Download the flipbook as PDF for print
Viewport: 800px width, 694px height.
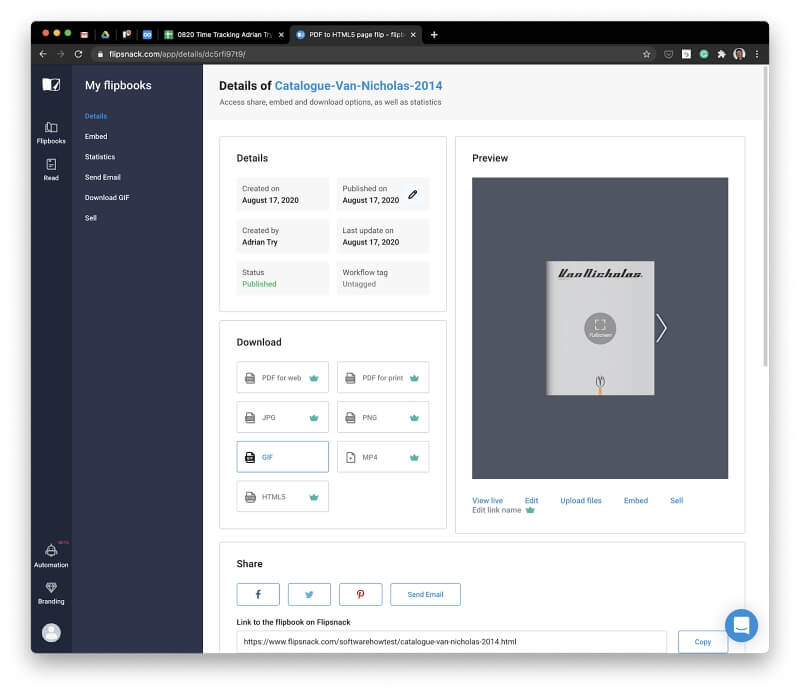tap(383, 378)
